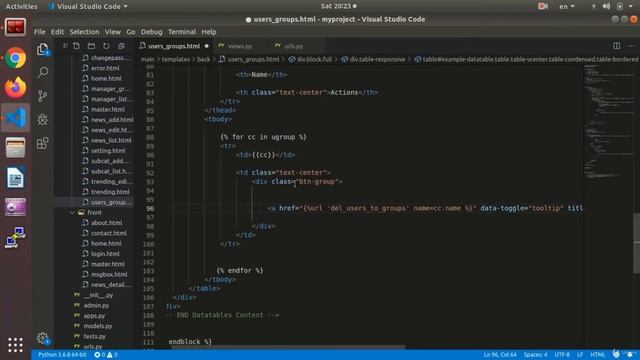Change encoding via UTF-8 status item
Screen dimensions: 640x360
point(562,355)
